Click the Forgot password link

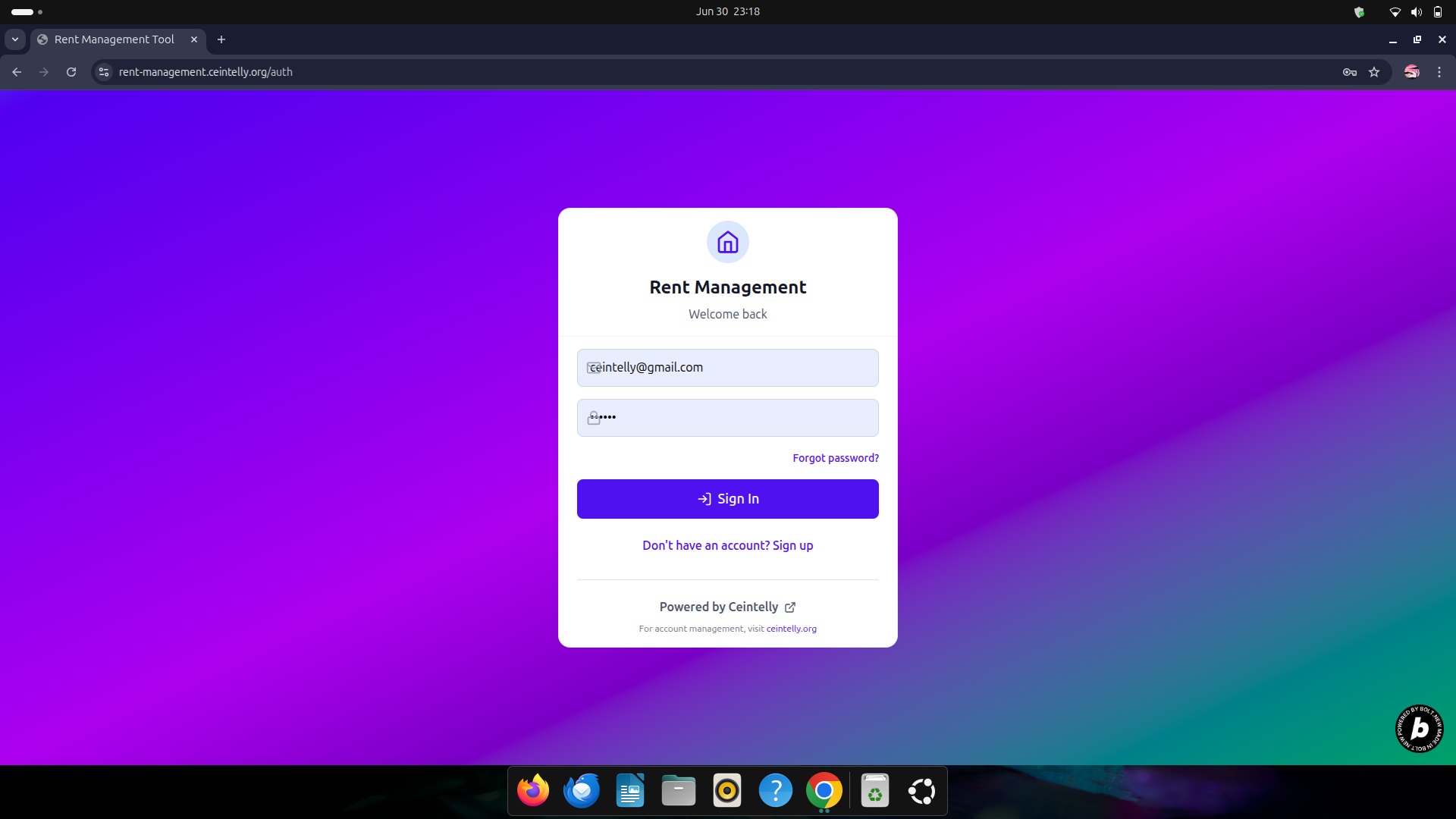coord(836,458)
